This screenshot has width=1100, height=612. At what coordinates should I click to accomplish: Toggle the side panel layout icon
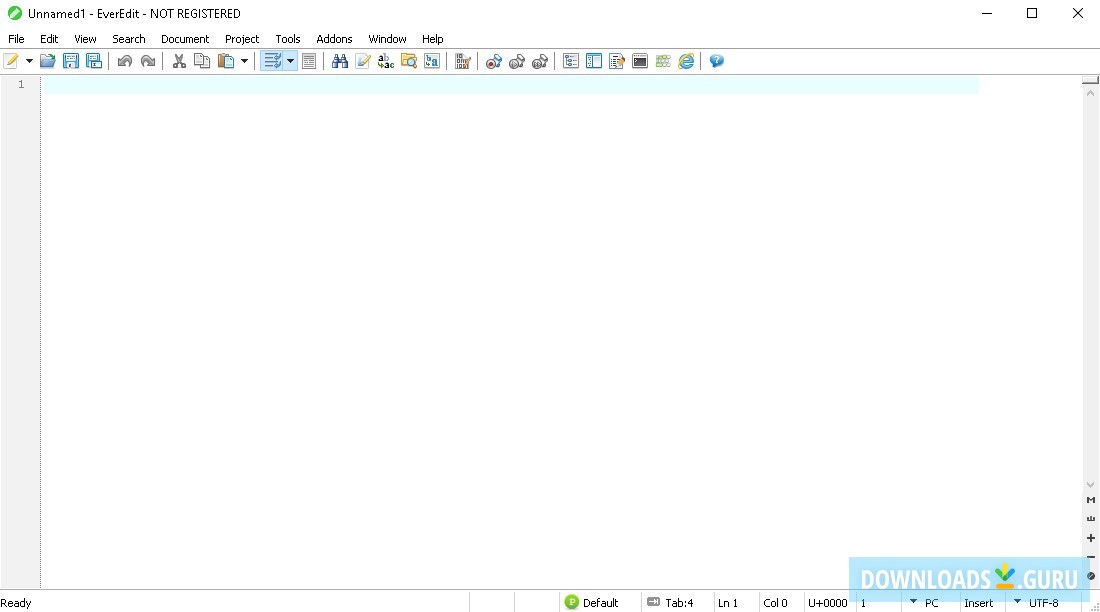[x=594, y=61]
